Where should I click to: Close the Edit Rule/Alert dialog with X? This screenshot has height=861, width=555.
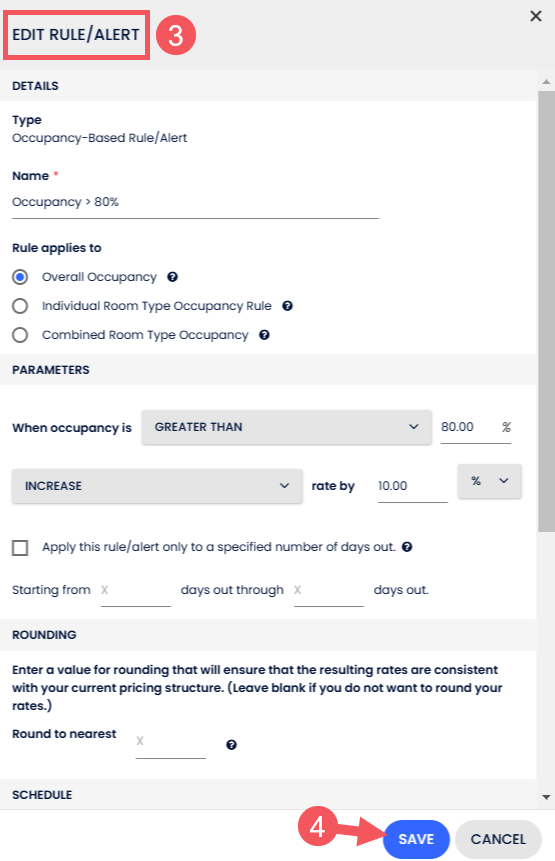click(536, 16)
